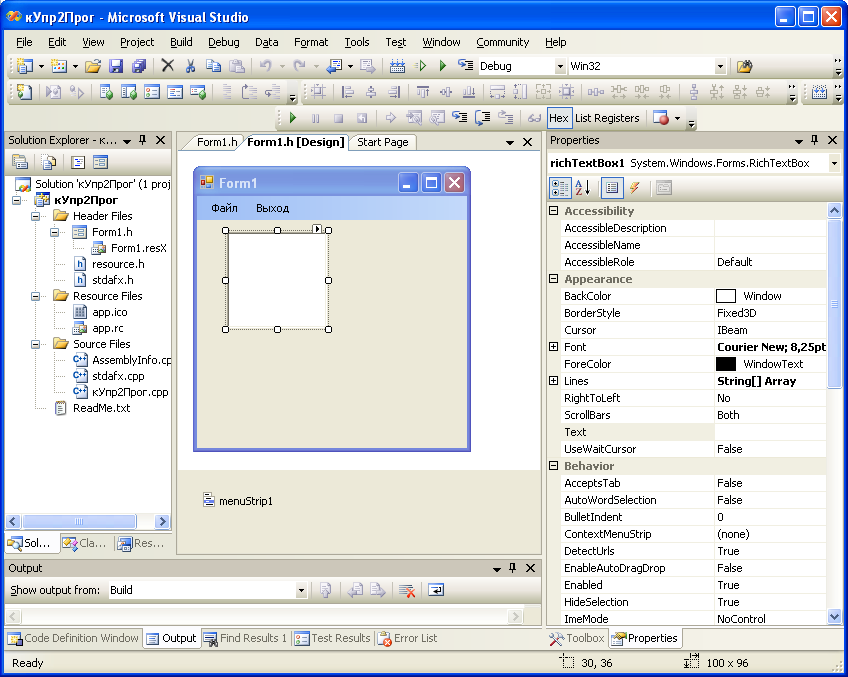The height and width of the screenshot is (677, 848).
Task: Switch to the Form1.h code tab
Action: tap(216, 142)
